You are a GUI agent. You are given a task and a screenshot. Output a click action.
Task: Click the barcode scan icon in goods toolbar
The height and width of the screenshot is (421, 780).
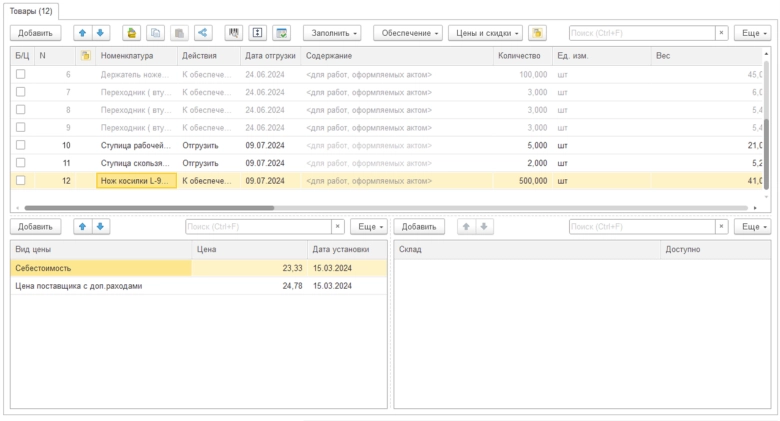click(x=233, y=33)
